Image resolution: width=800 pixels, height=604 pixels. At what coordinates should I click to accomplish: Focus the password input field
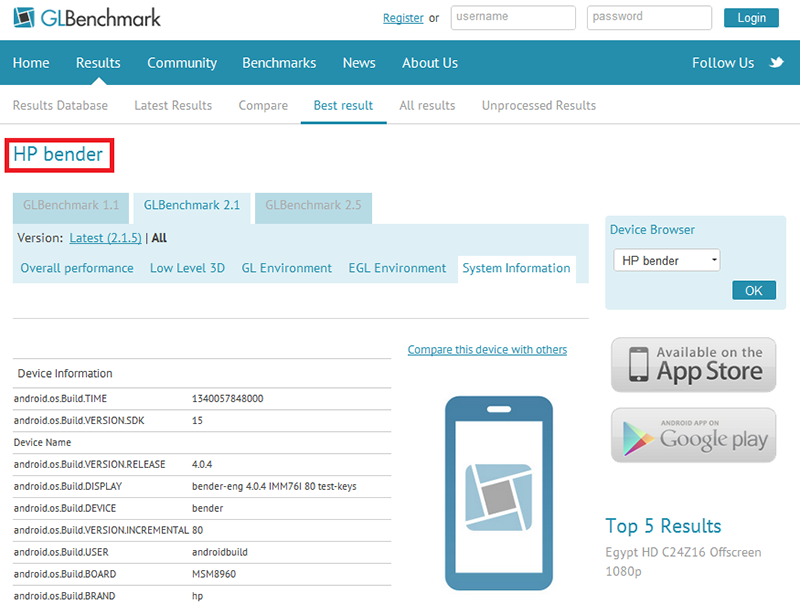point(649,18)
